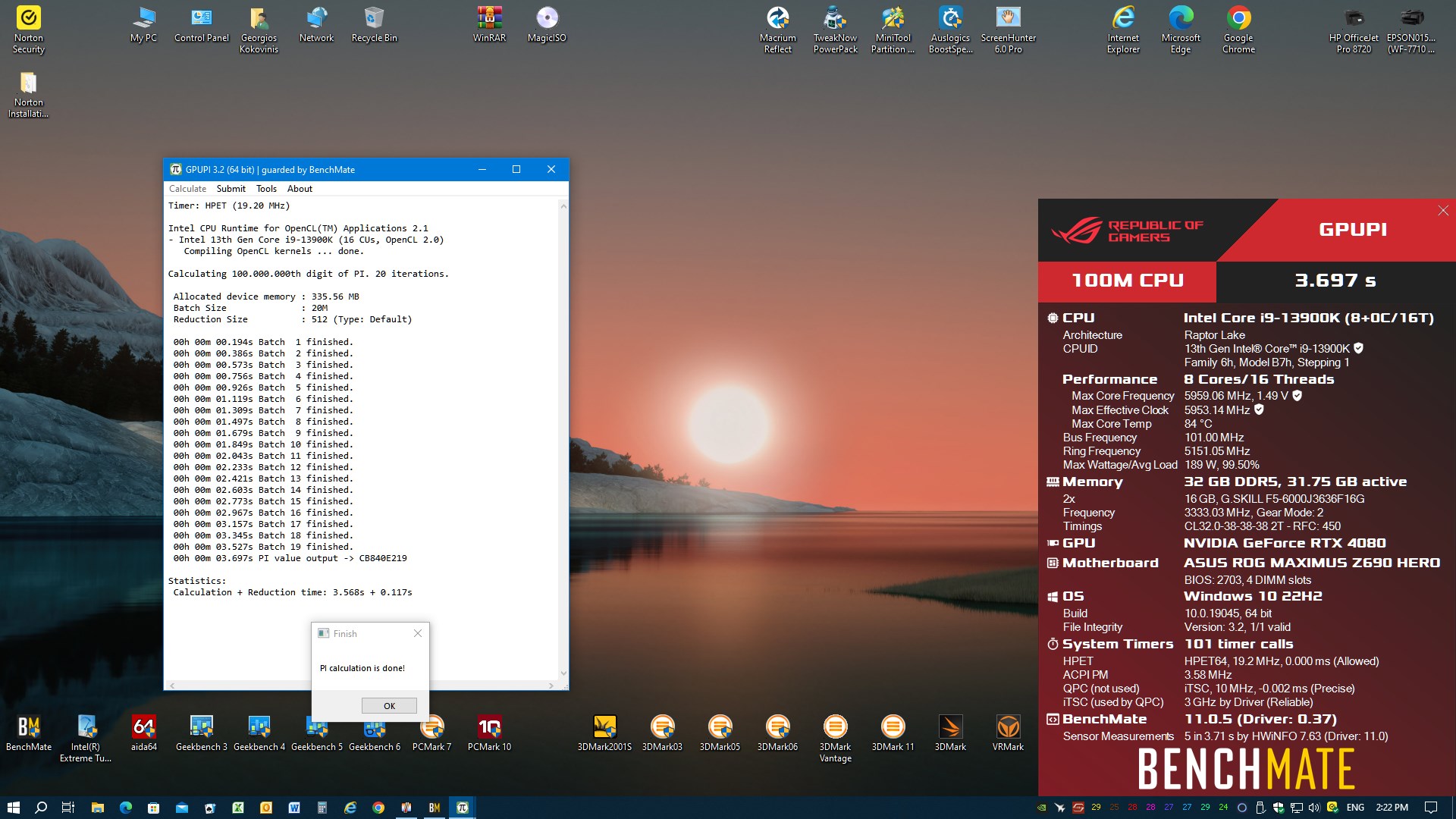Open Task View on the taskbar
Screen dimensions: 1456x819
(x=67, y=808)
